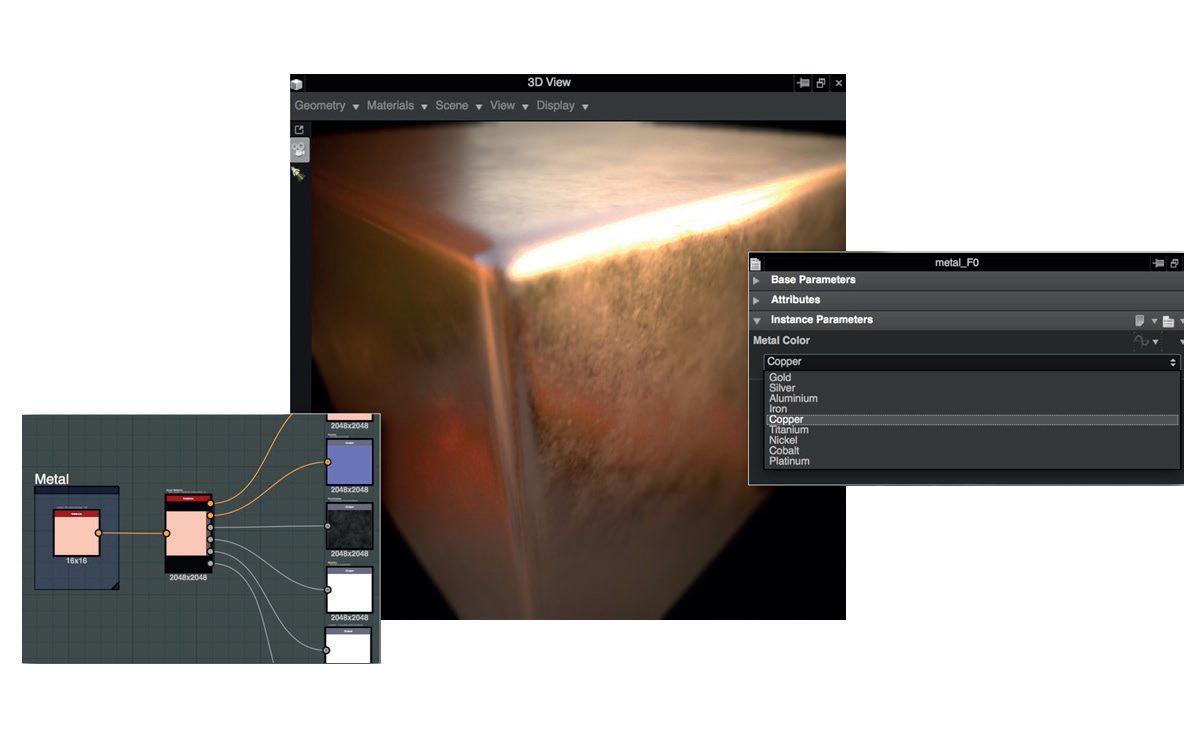Viewport: 1200px width, 750px height.
Task: Float the 3D View panel window
Action: (821, 83)
